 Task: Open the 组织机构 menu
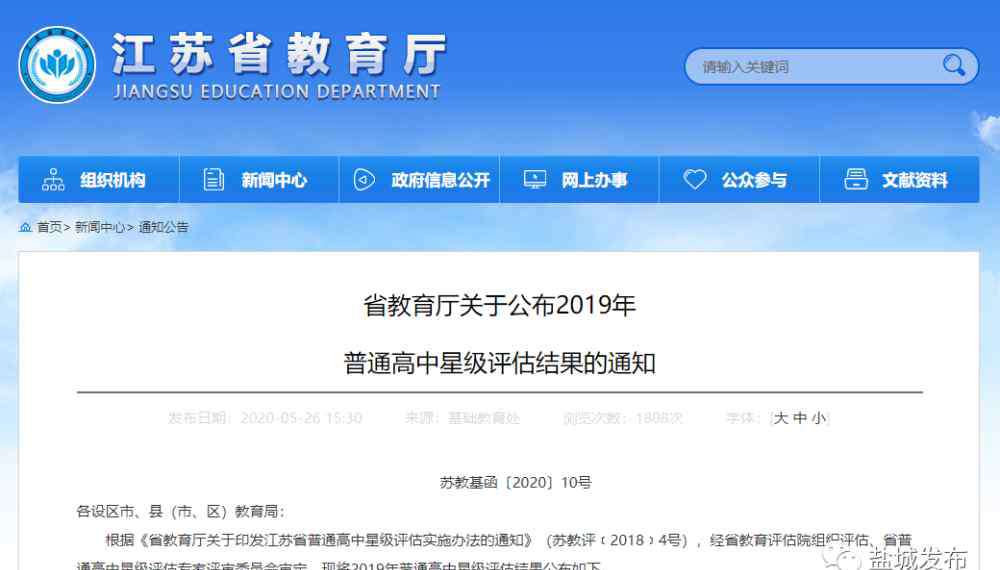click(x=99, y=180)
